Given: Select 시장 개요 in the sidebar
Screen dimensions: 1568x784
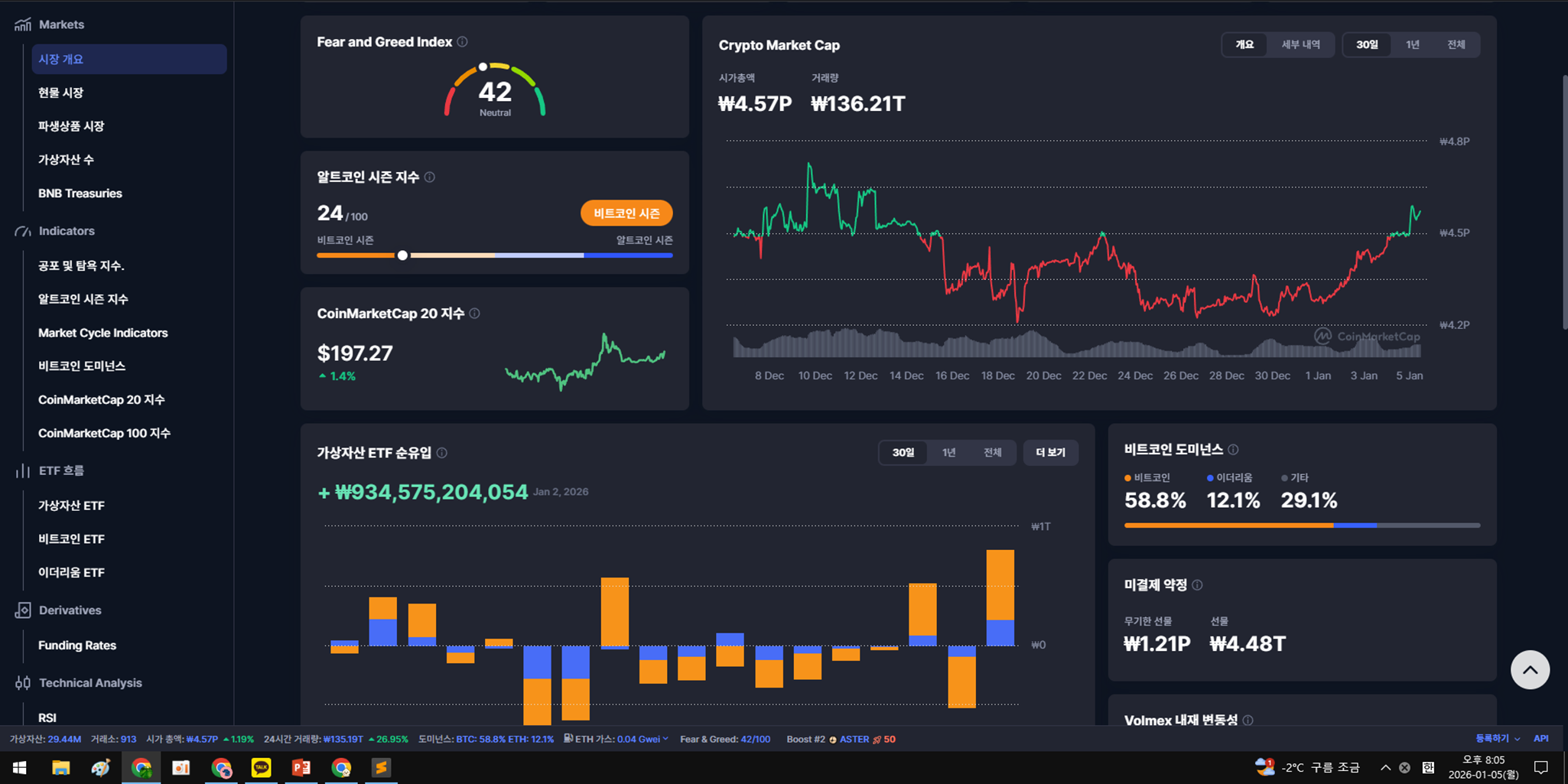Looking at the screenshot, I should [129, 59].
